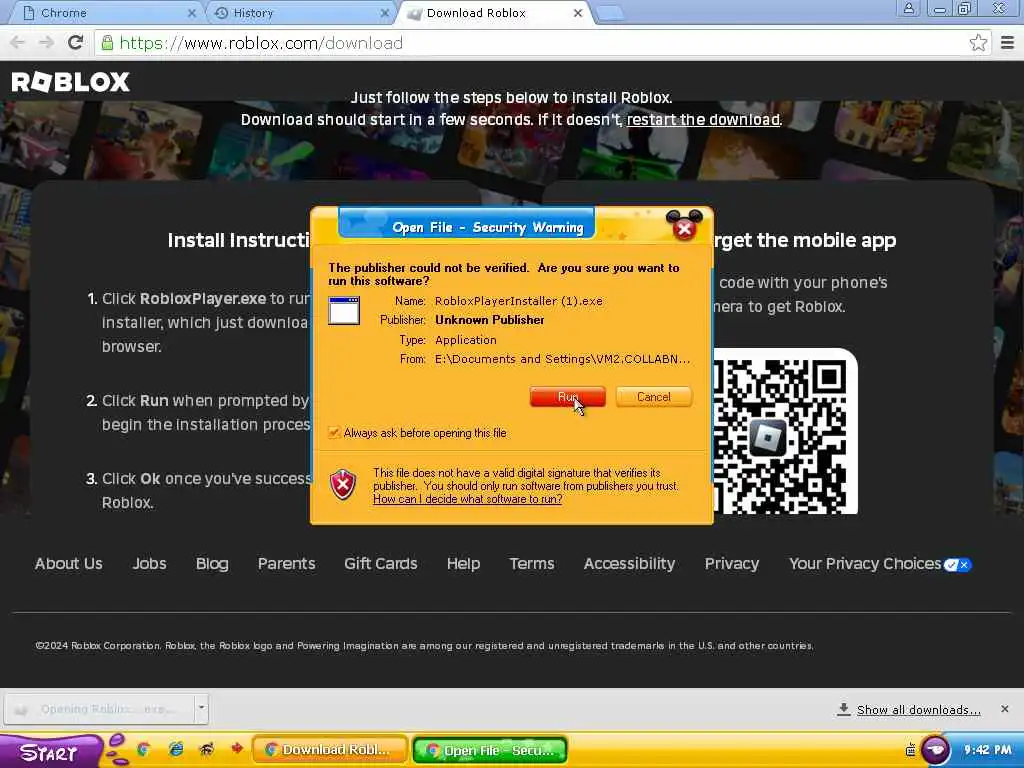Image resolution: width=1024 pixels, height=768 pixels.
Task: Open the Chrome hamburger menu
Action: 1008,43
